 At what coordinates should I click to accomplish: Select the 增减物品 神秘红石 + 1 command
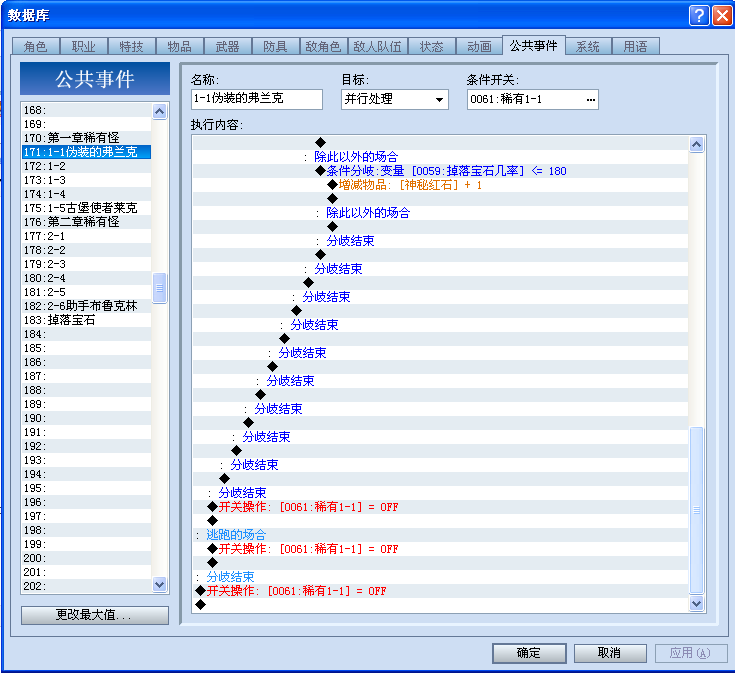(x=441, y=185)
